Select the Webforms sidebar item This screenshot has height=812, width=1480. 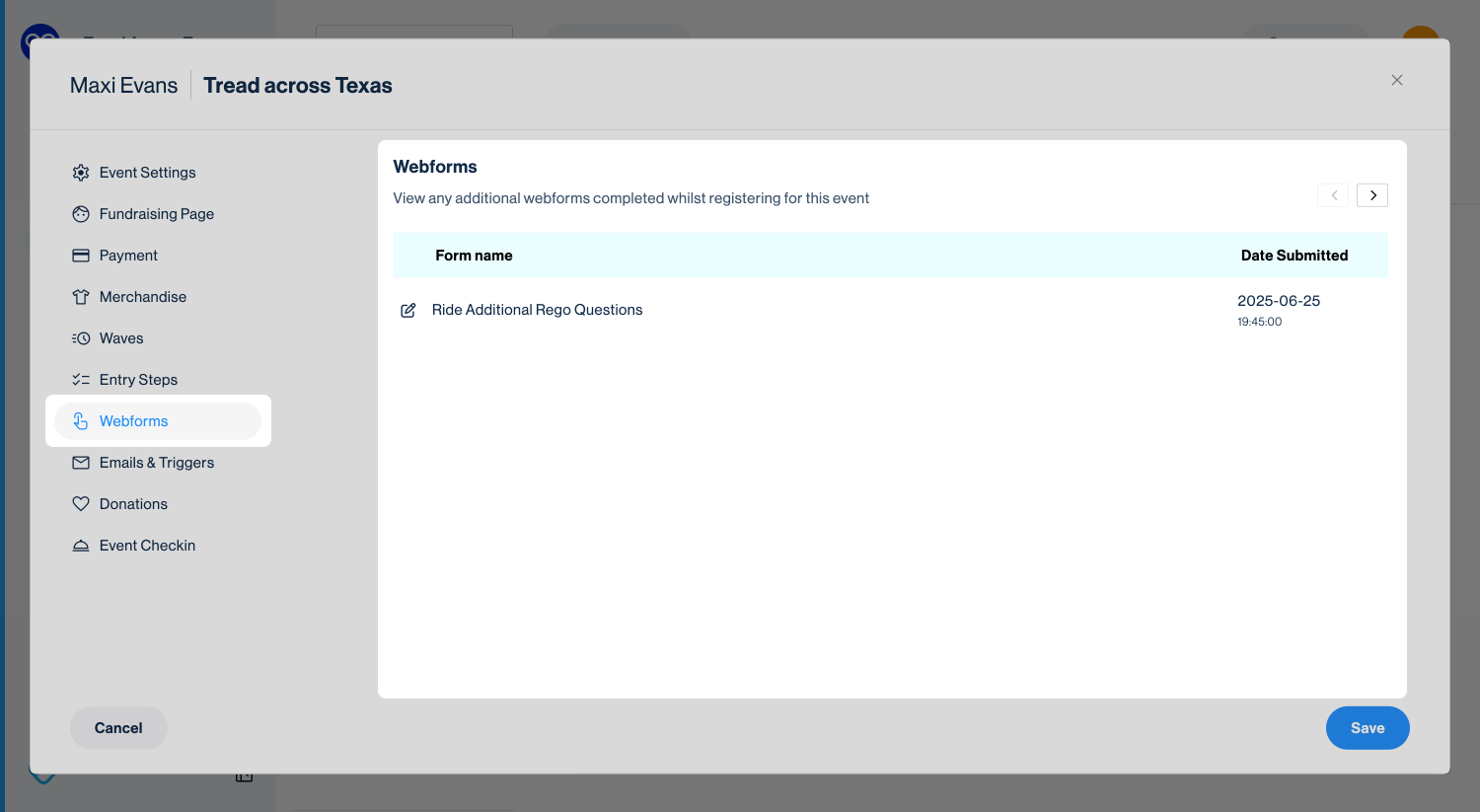tap(134, 421)
